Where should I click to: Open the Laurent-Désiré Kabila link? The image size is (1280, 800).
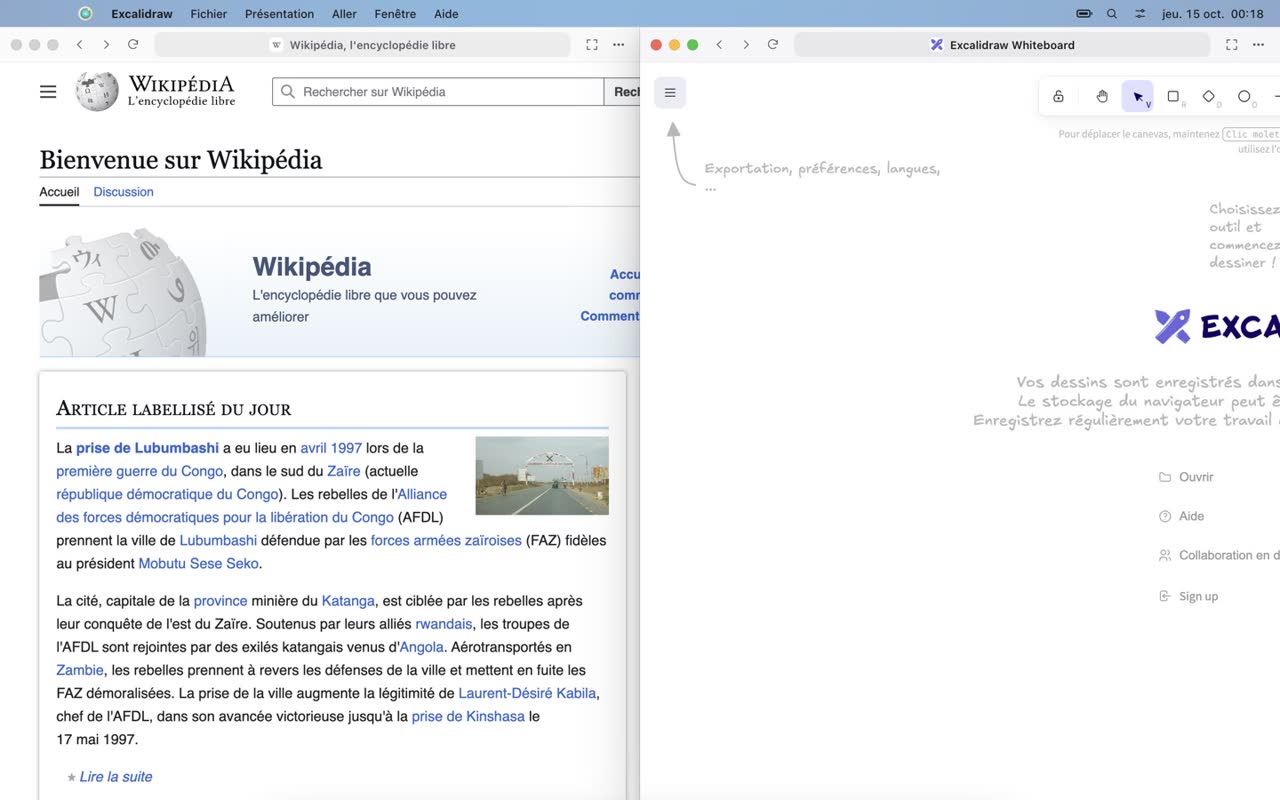coord(527,693)
